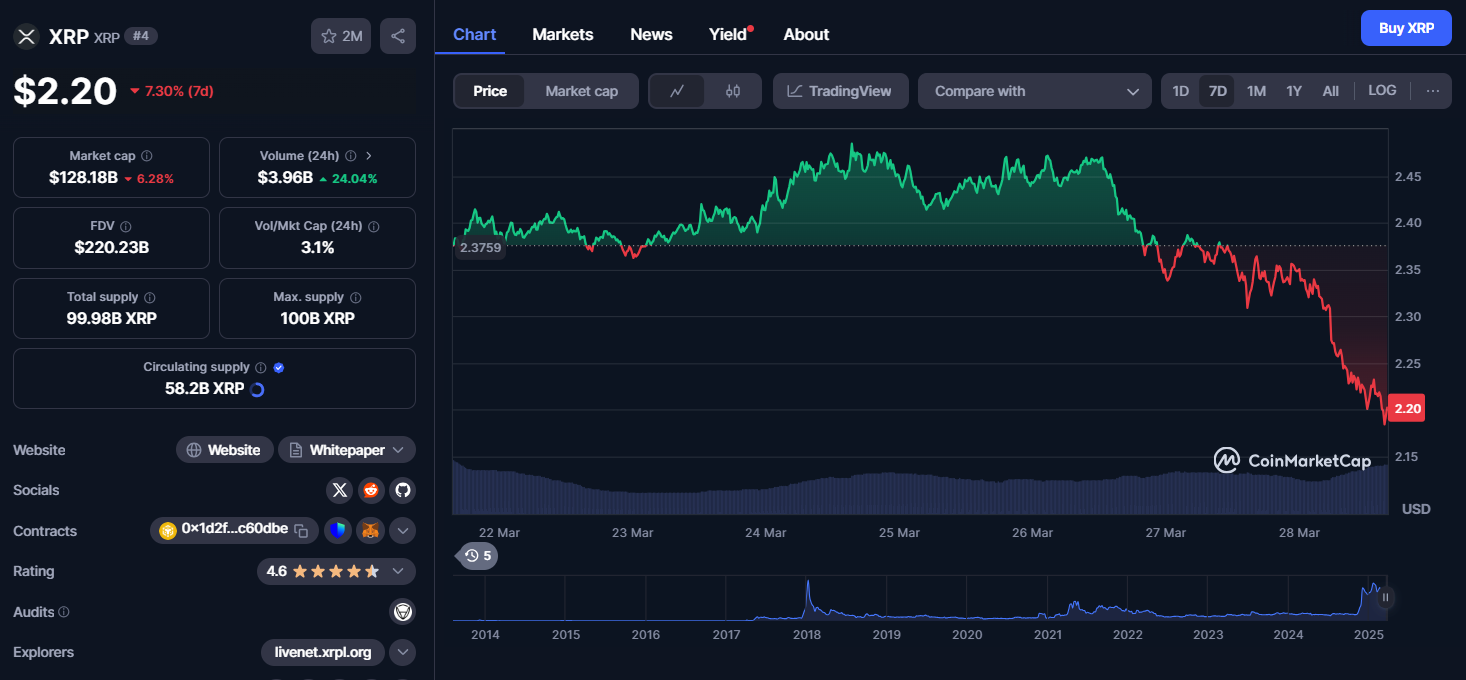Expand more contracts chevron

(402, 530)
